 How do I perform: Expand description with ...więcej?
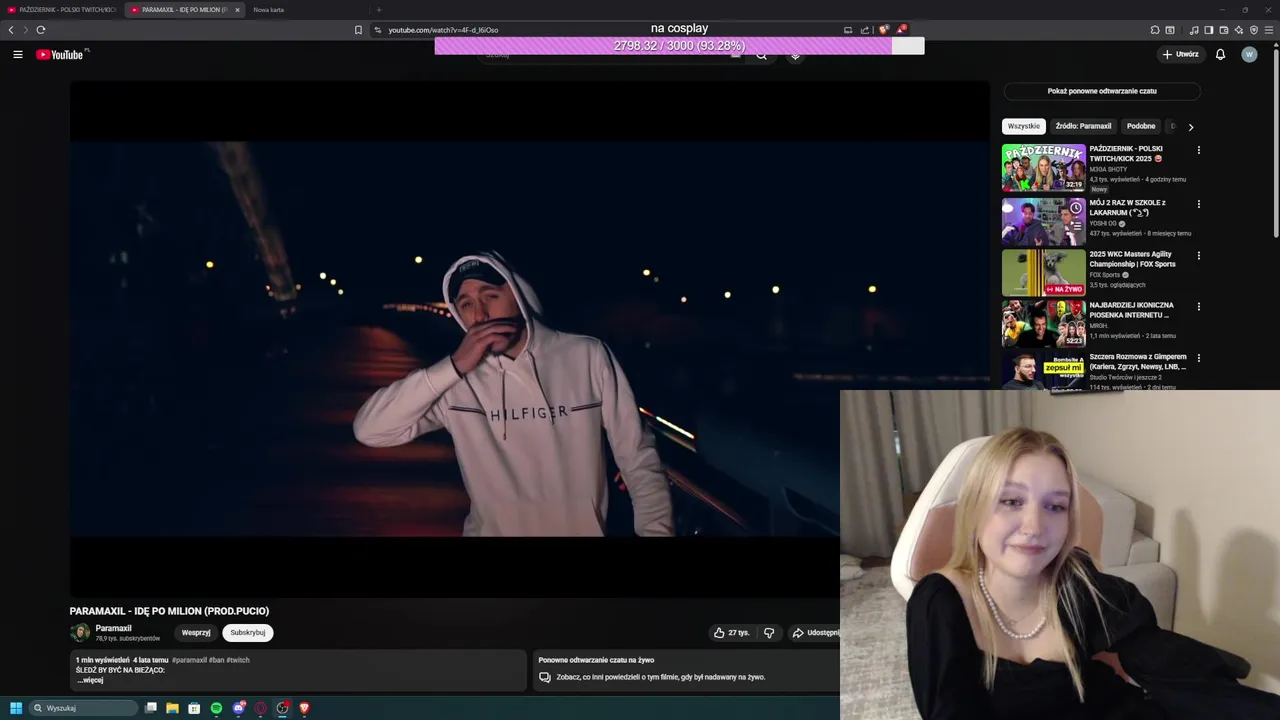click(x=90, y=680)
